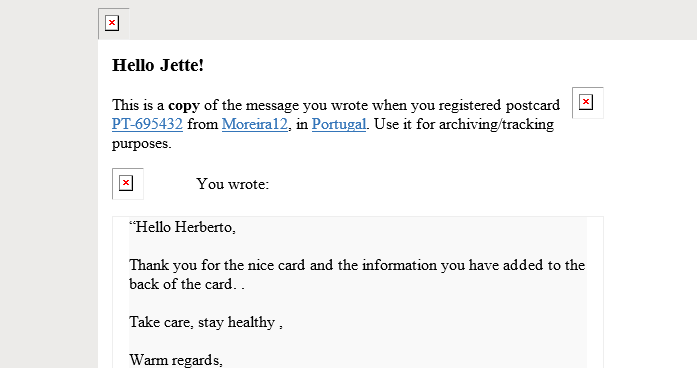Click the "Take care, stay healthy" line

coord(206,322)
